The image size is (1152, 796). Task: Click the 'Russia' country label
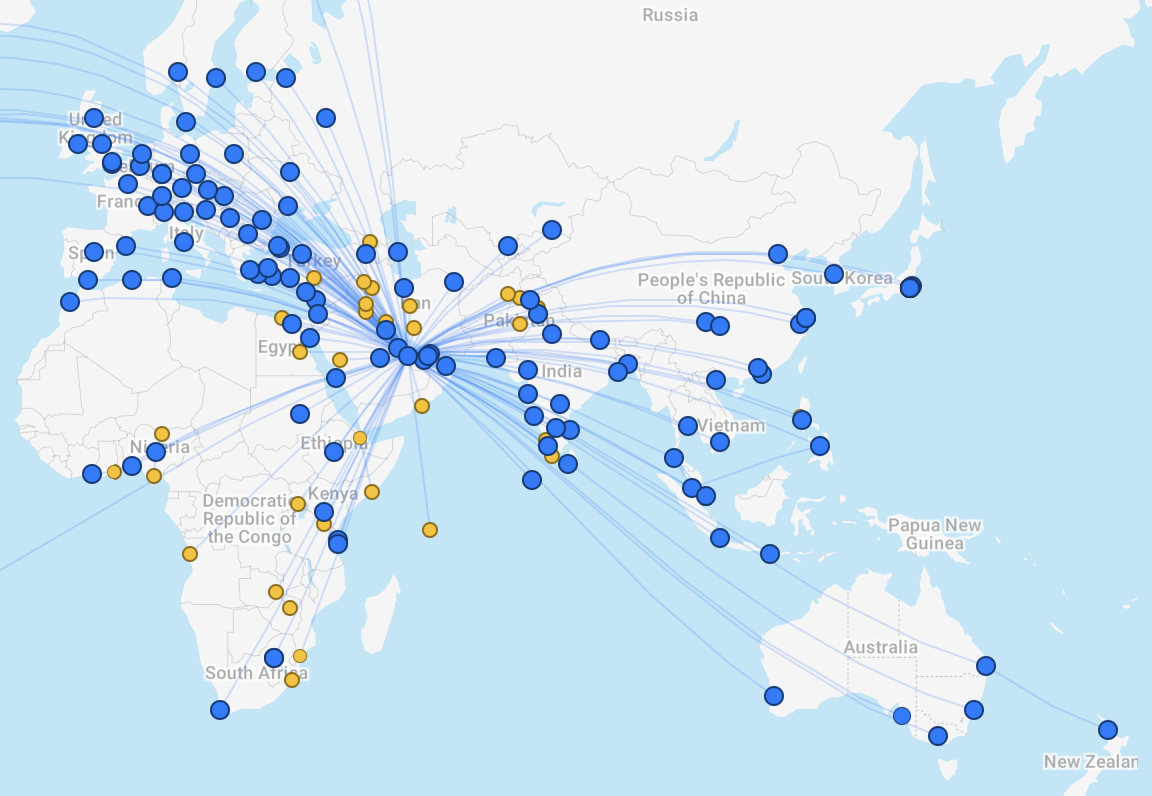[670, 15]
